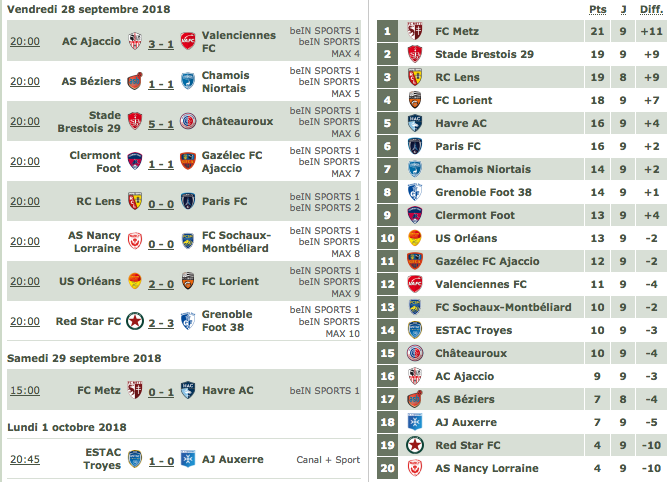
Task: Click the US Orléans logo in fixture list
Action: point(135,281)
